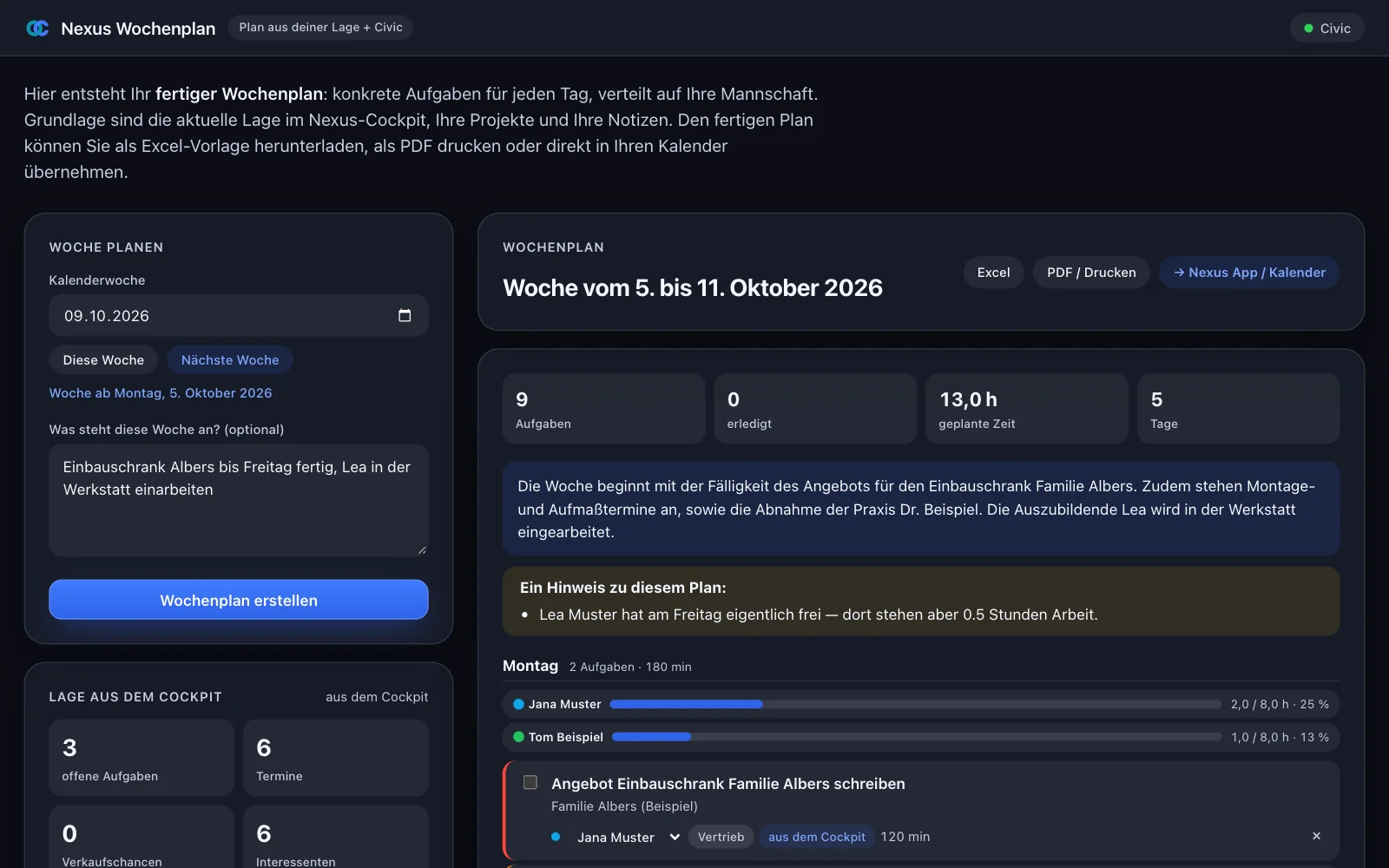Open the 5 Tage stat card
The width and height of the screenshot is (1389, 868).
coord(1239,409)
